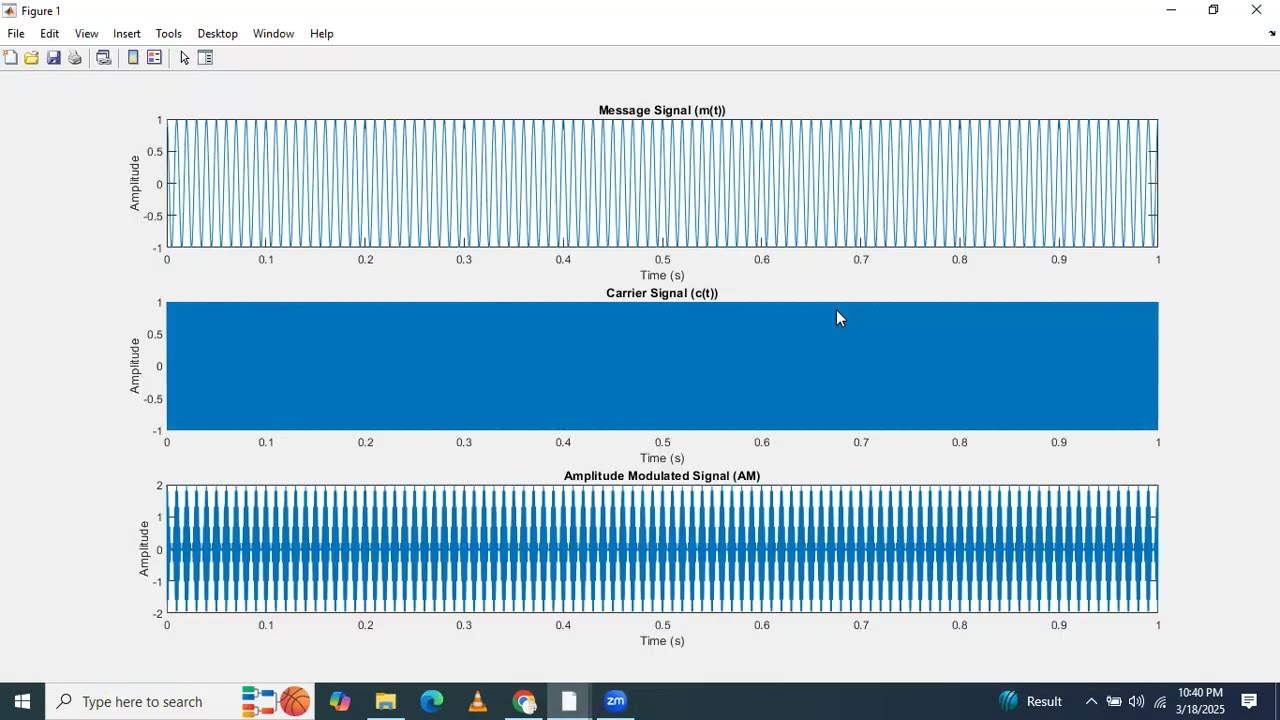This screenshot has width=1280, height=720.
Task: Open the Edit menu
Action: [50, 34]
